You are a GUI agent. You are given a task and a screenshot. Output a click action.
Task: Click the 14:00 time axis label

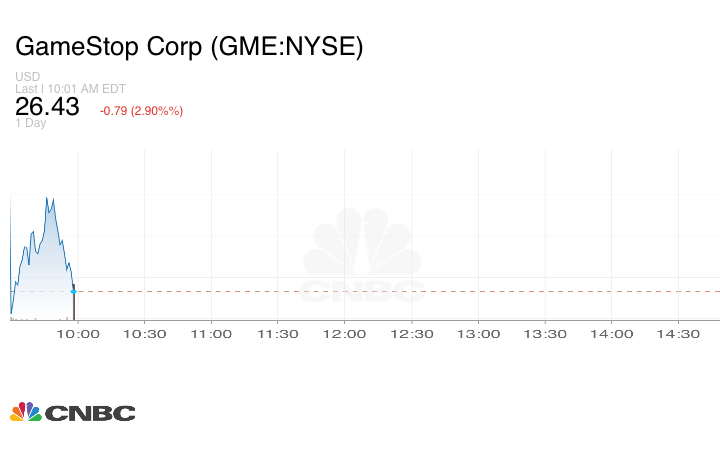tap(611, 334)
